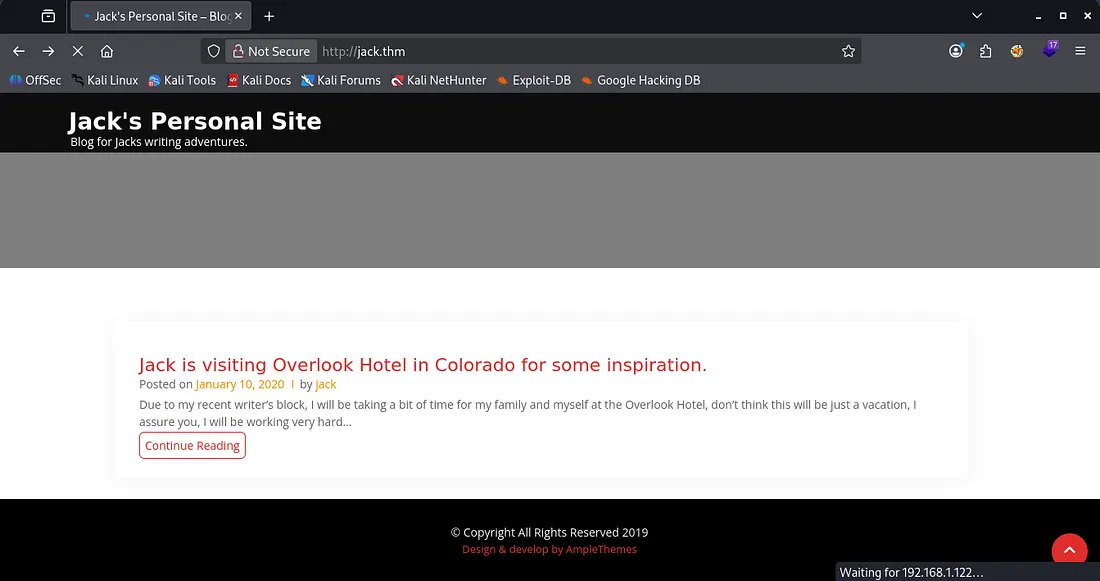The width and height of the screenshot is (1100, 581).
Task: Open the extensions puzzle icon
Action: click(x=986, y=51)
